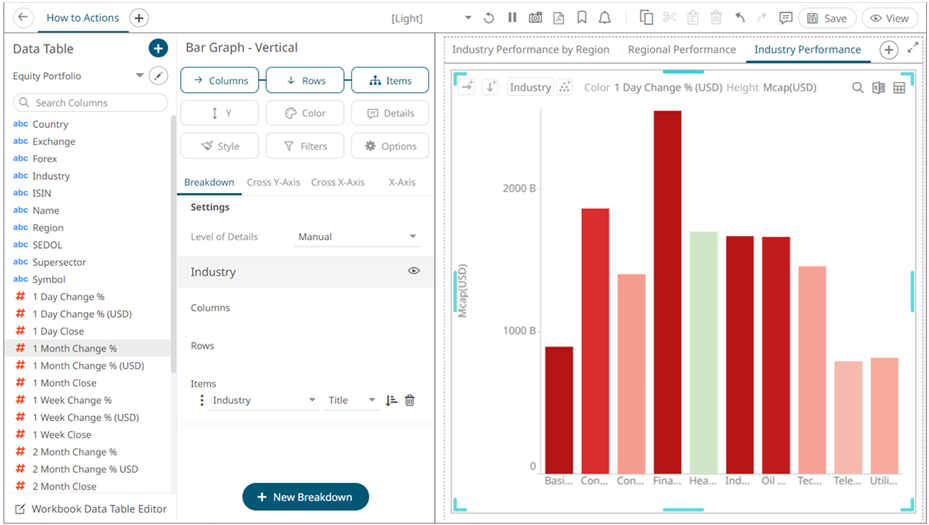This screenshot has height=525, width=929.
Task: Toggle visibility eye for Industry breakdown
Action: tap(413, 271)
